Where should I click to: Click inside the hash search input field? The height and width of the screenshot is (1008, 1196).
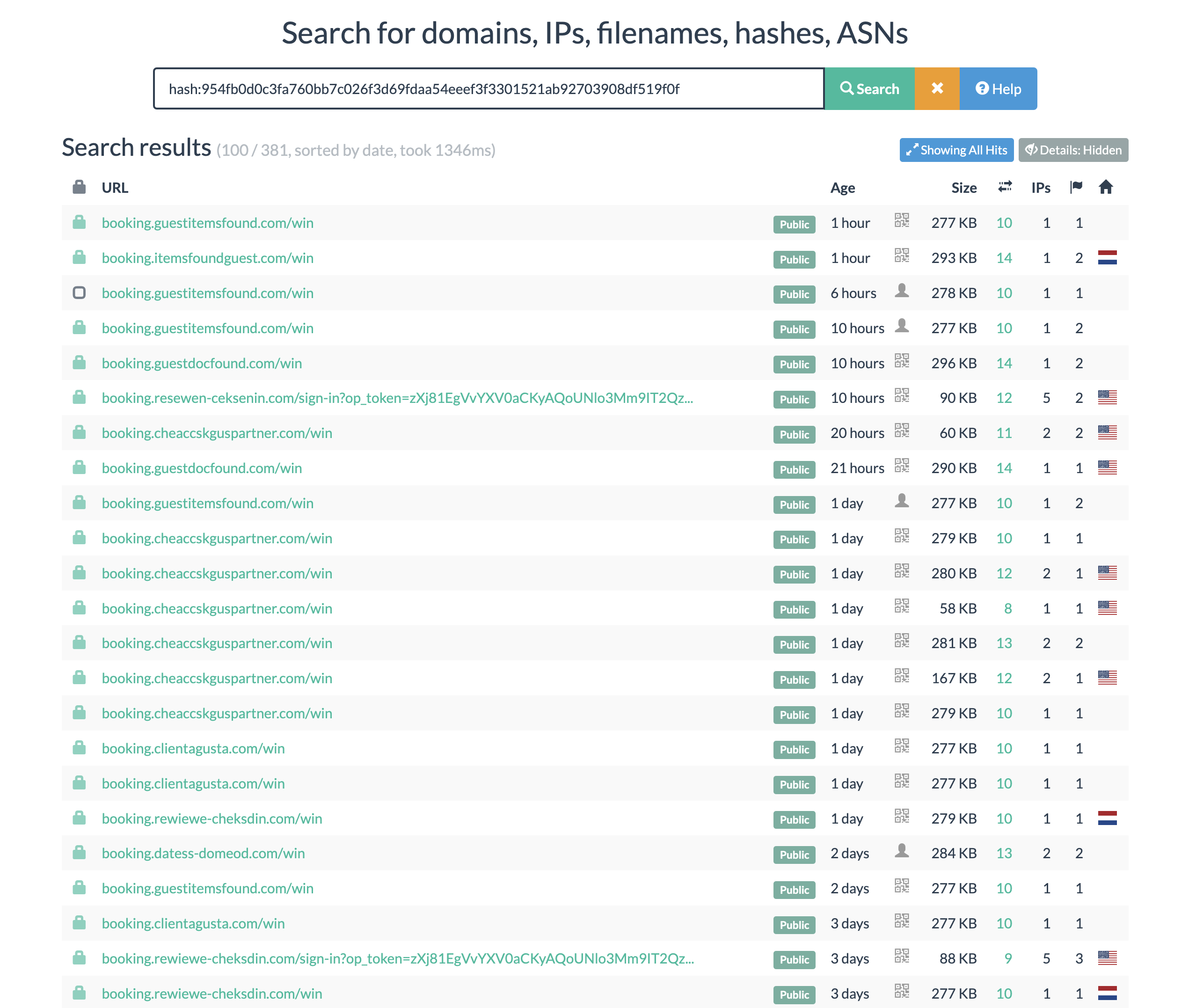pyautogui.click(x=489, y=88)
